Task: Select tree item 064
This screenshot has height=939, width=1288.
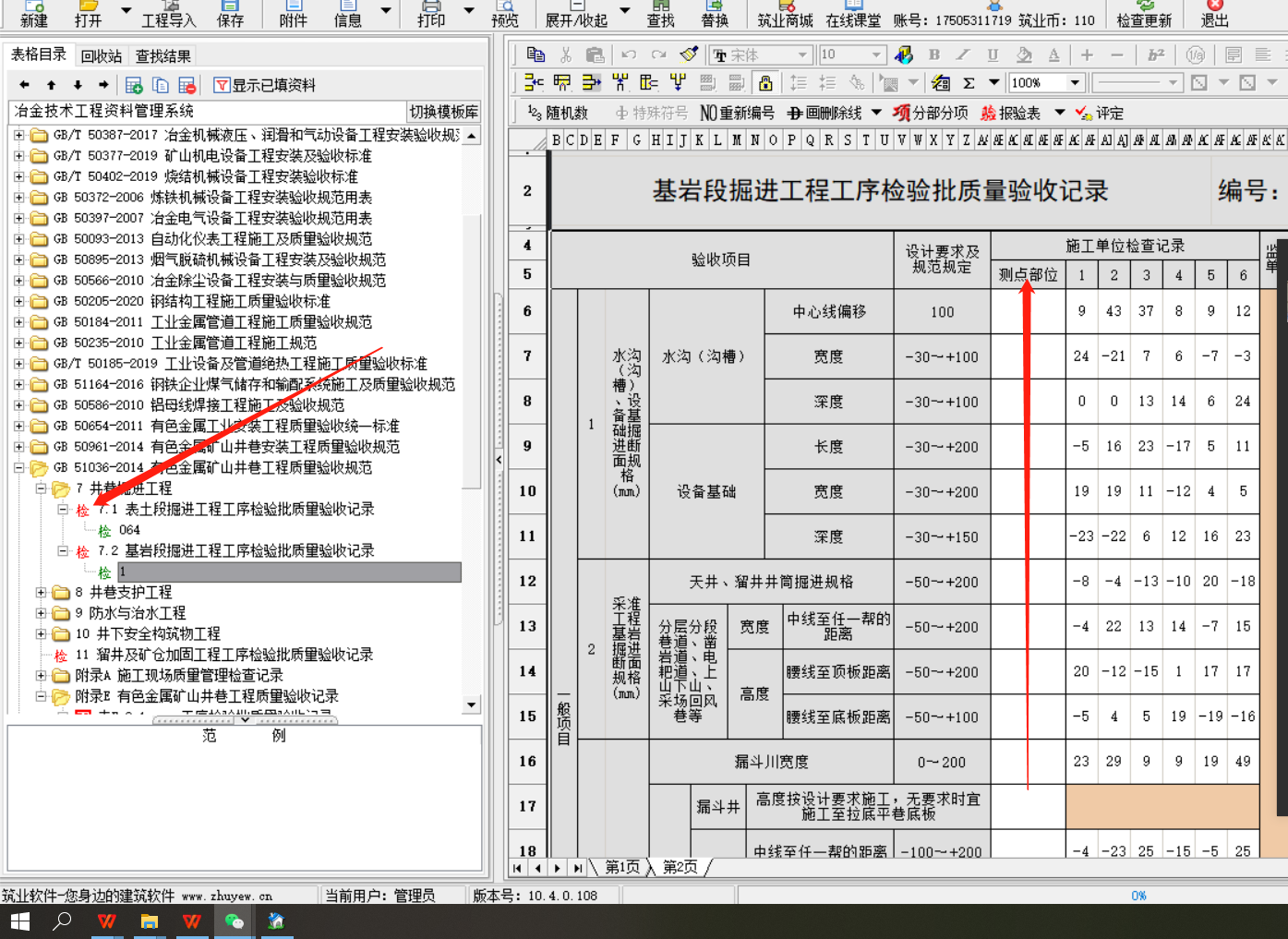Action: click(129, 530)
